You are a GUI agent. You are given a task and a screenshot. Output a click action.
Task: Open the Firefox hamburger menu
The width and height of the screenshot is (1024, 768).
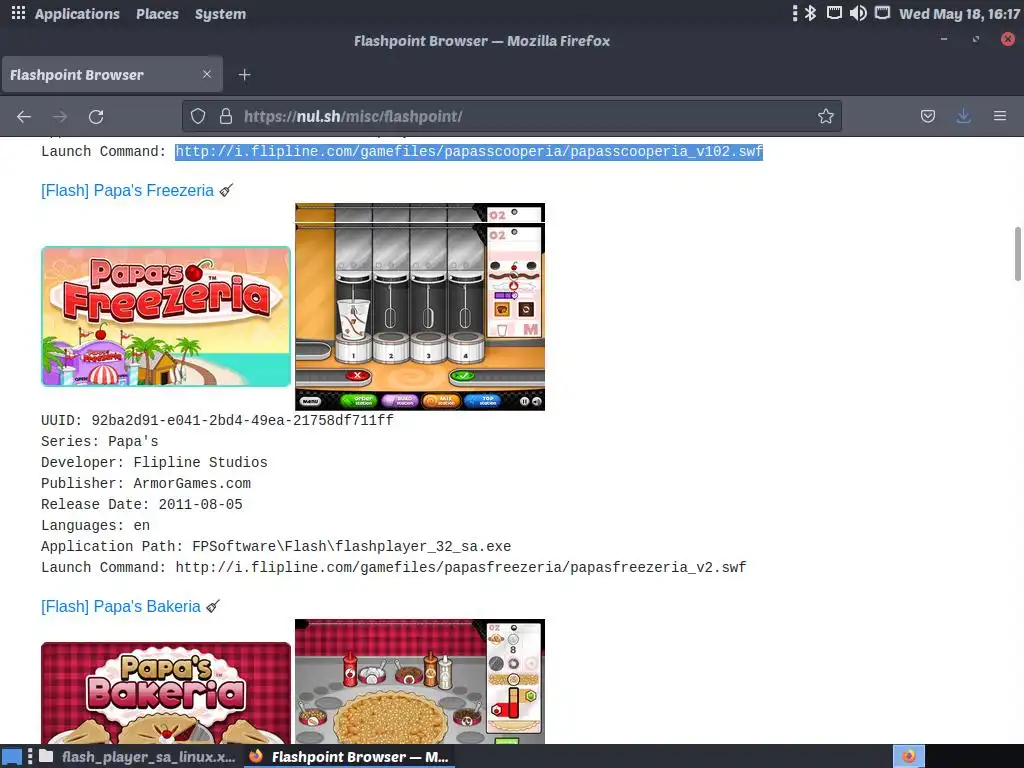pos(1000,116)
